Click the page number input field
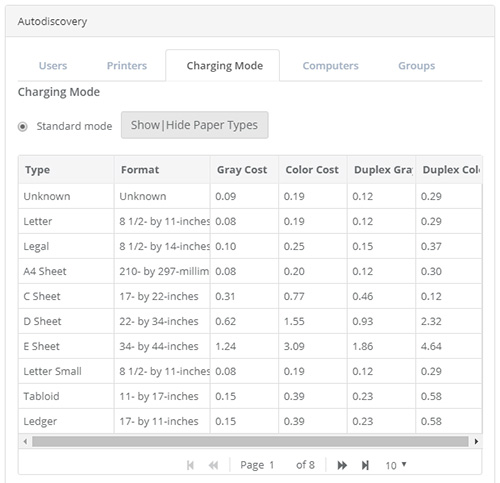This screenshot has width=500, height=483. tap(277, 465)
